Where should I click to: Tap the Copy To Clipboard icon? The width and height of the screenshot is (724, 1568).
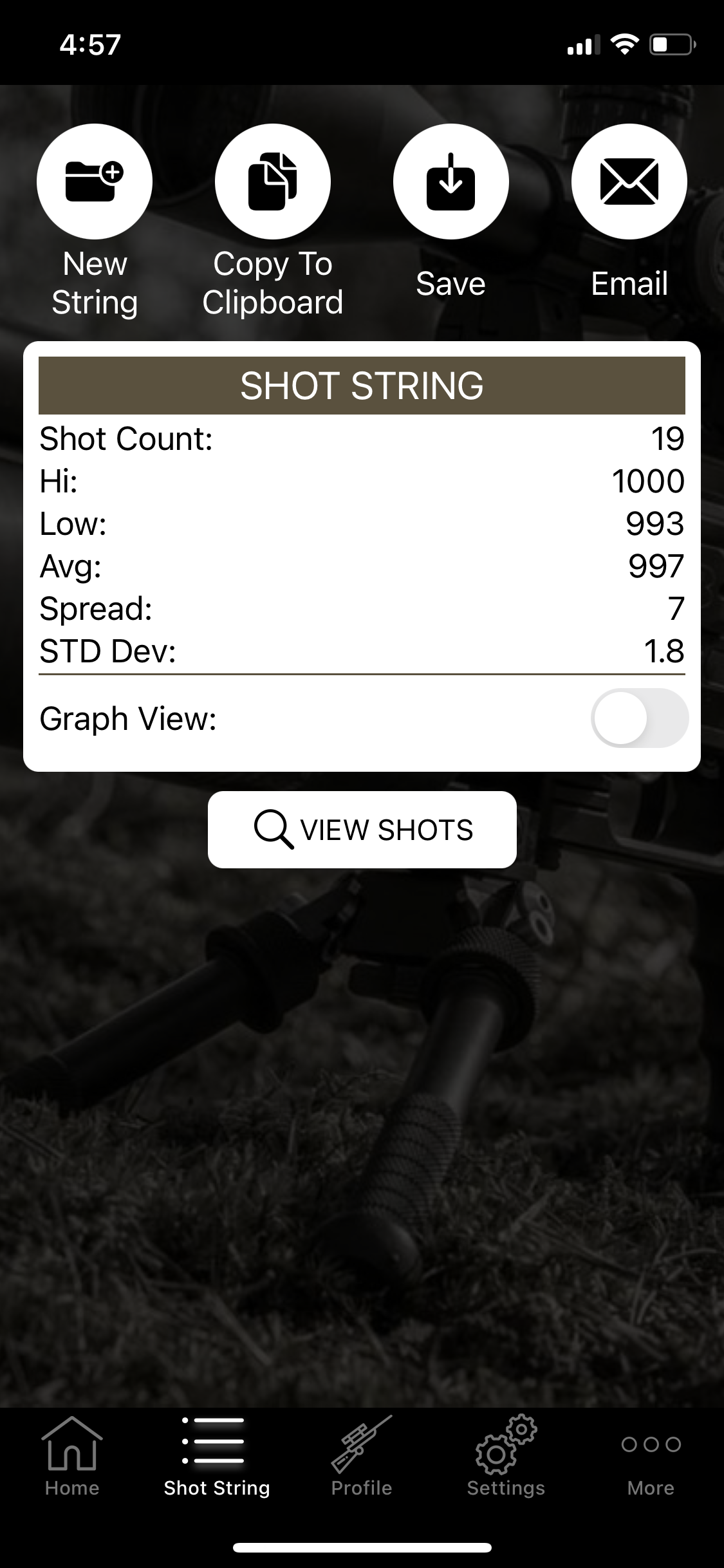[x=273, y=182]
